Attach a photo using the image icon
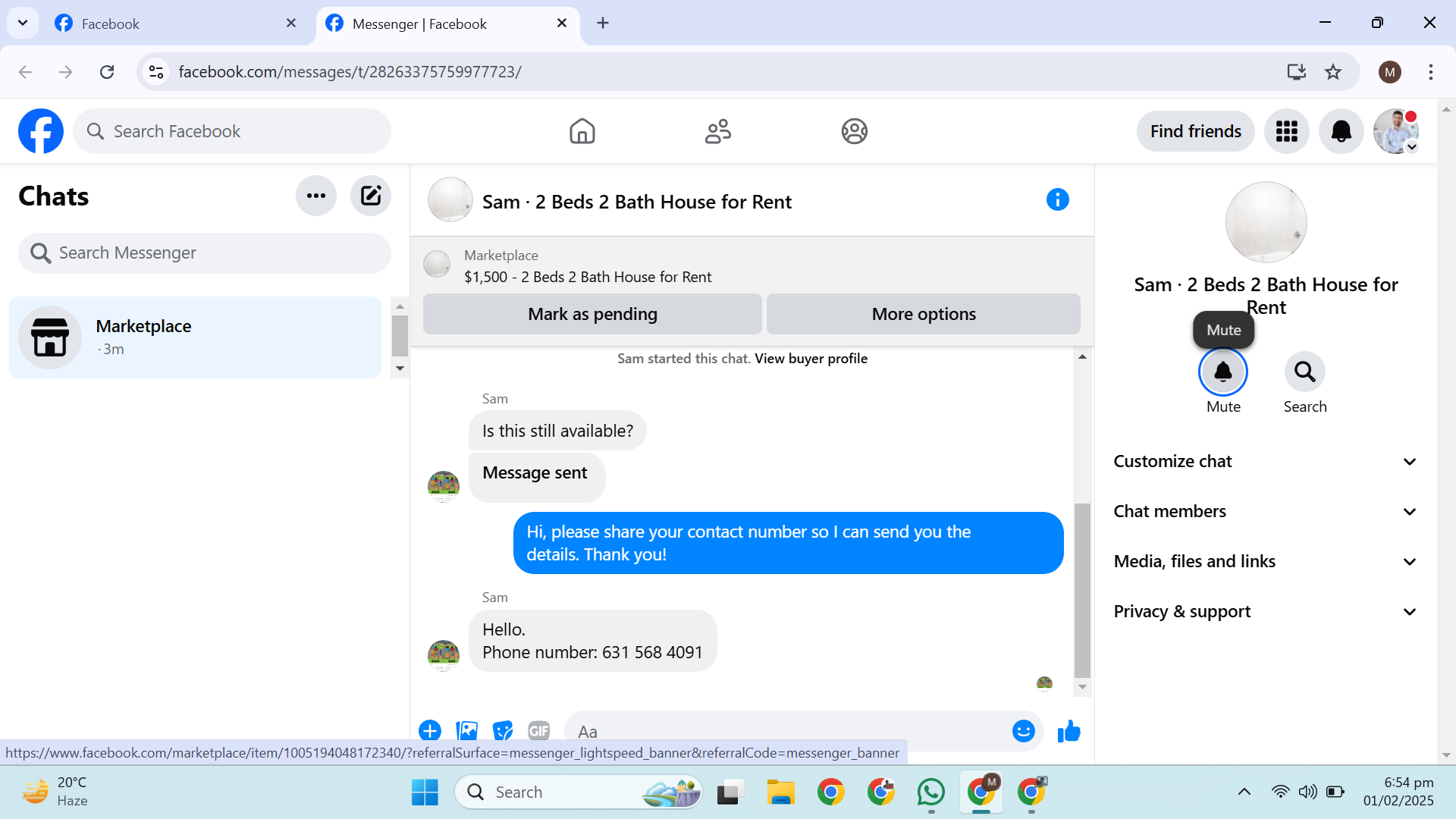This screenshot has width=1456, height=819. coord(467,731)
